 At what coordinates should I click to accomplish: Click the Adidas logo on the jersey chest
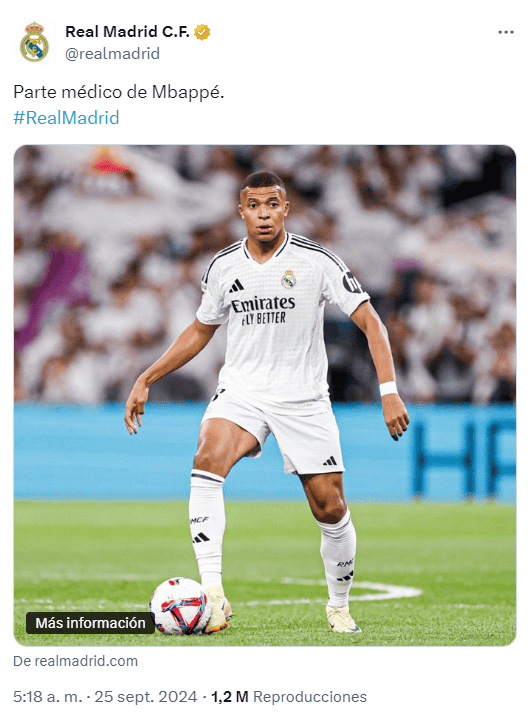[x=236, y=286]
